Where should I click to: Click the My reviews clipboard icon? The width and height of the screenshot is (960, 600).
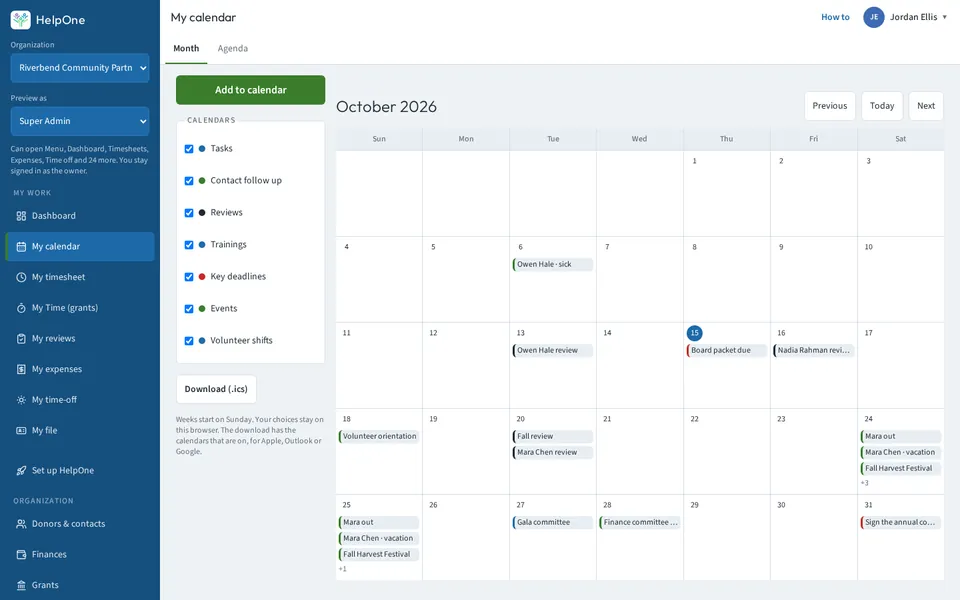point(21,338)
